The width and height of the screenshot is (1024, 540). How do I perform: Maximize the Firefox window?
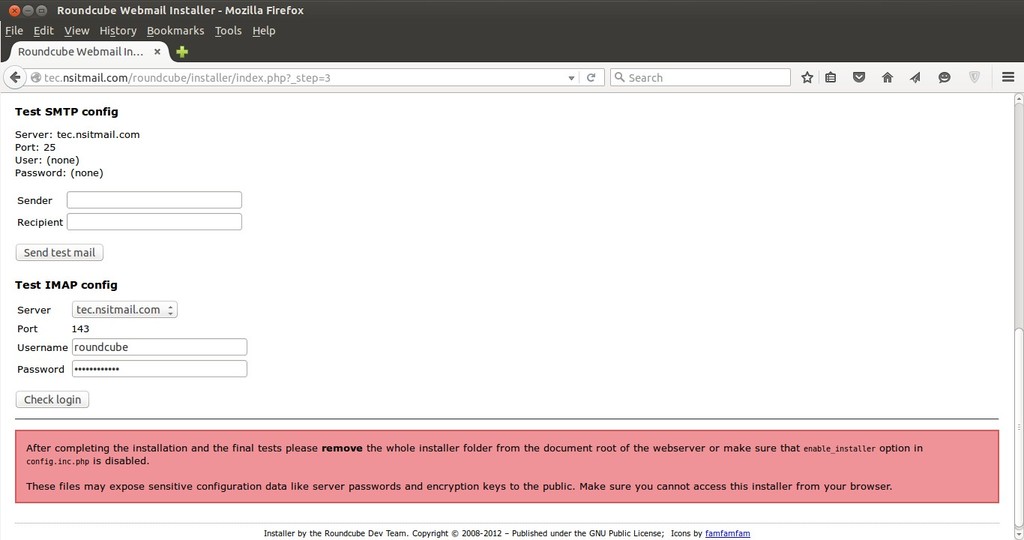pos(42,10)
